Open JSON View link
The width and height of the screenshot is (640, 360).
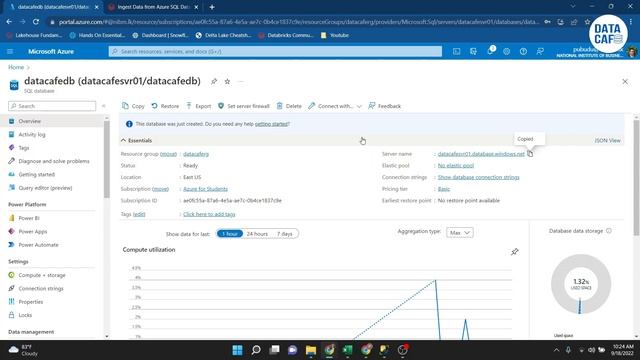coord(607,140)
